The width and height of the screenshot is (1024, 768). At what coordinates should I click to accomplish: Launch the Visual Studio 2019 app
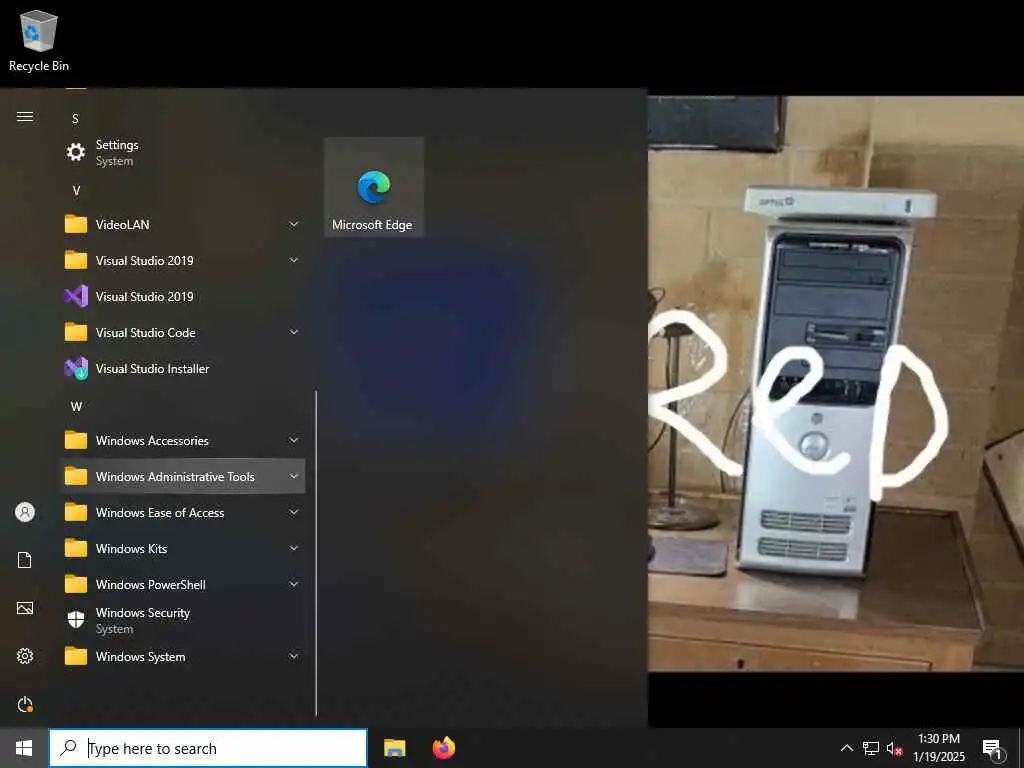183,296
